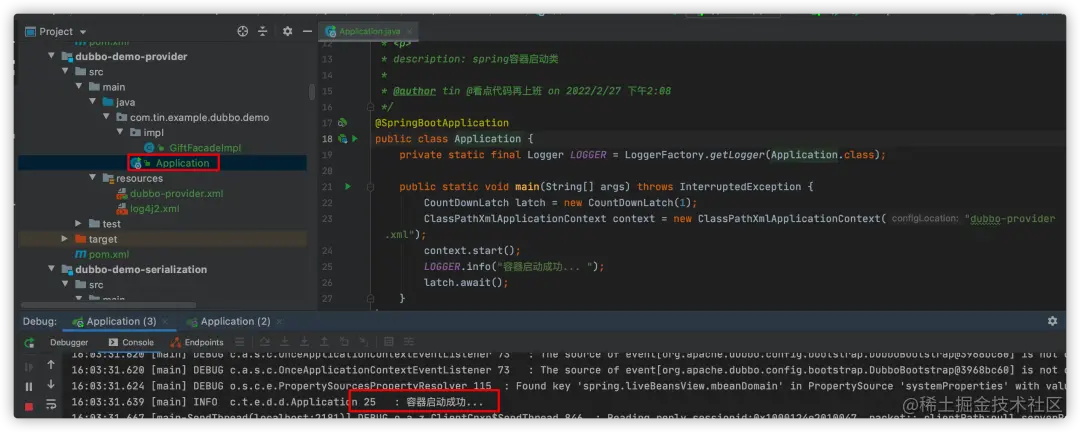1080x432 pixels.
Task: Run main method from line 21 gutter
Action: pyautogui.click(x=348, y=187)
